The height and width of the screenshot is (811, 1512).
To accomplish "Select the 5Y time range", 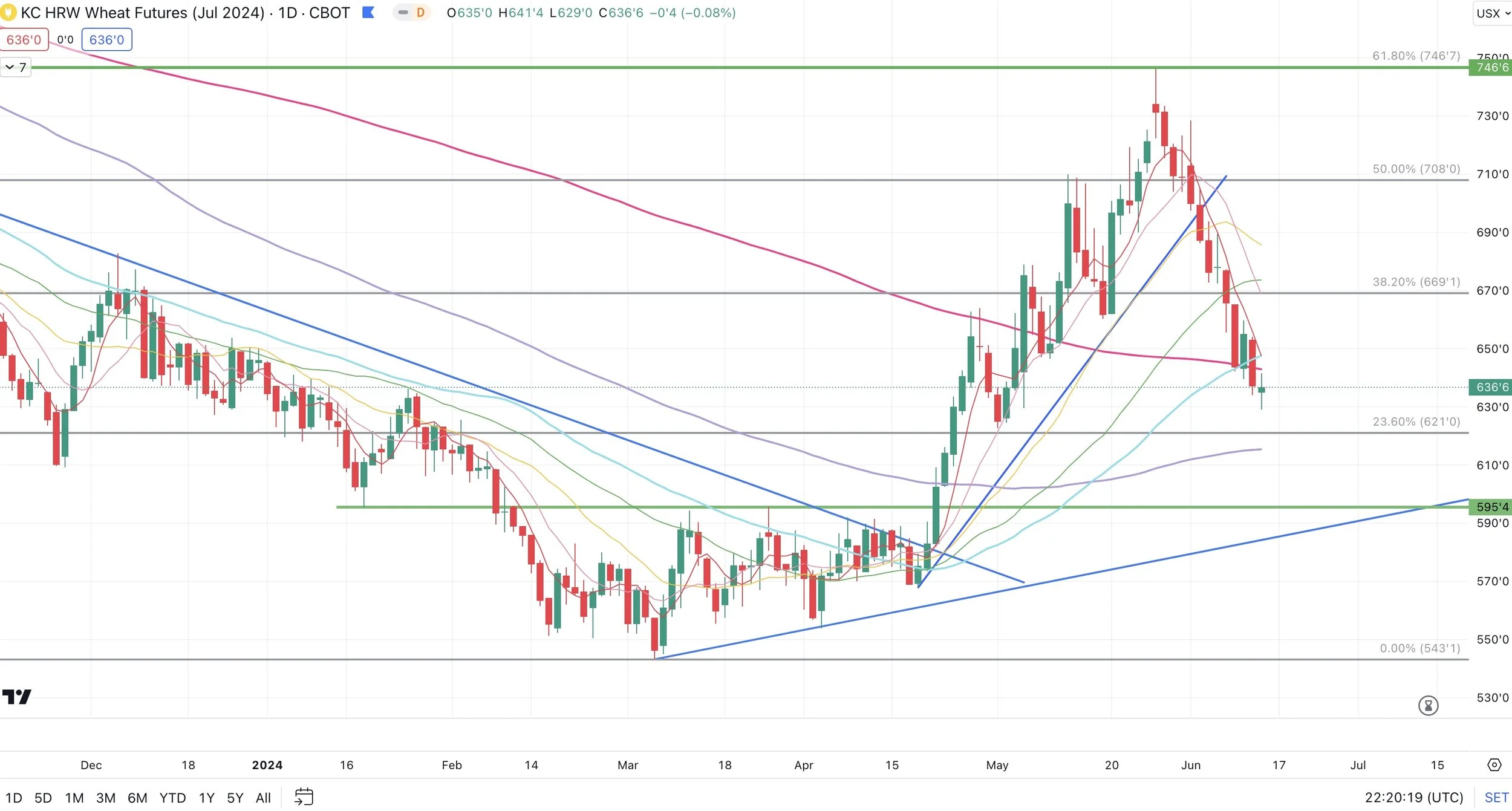I will 235,798.
